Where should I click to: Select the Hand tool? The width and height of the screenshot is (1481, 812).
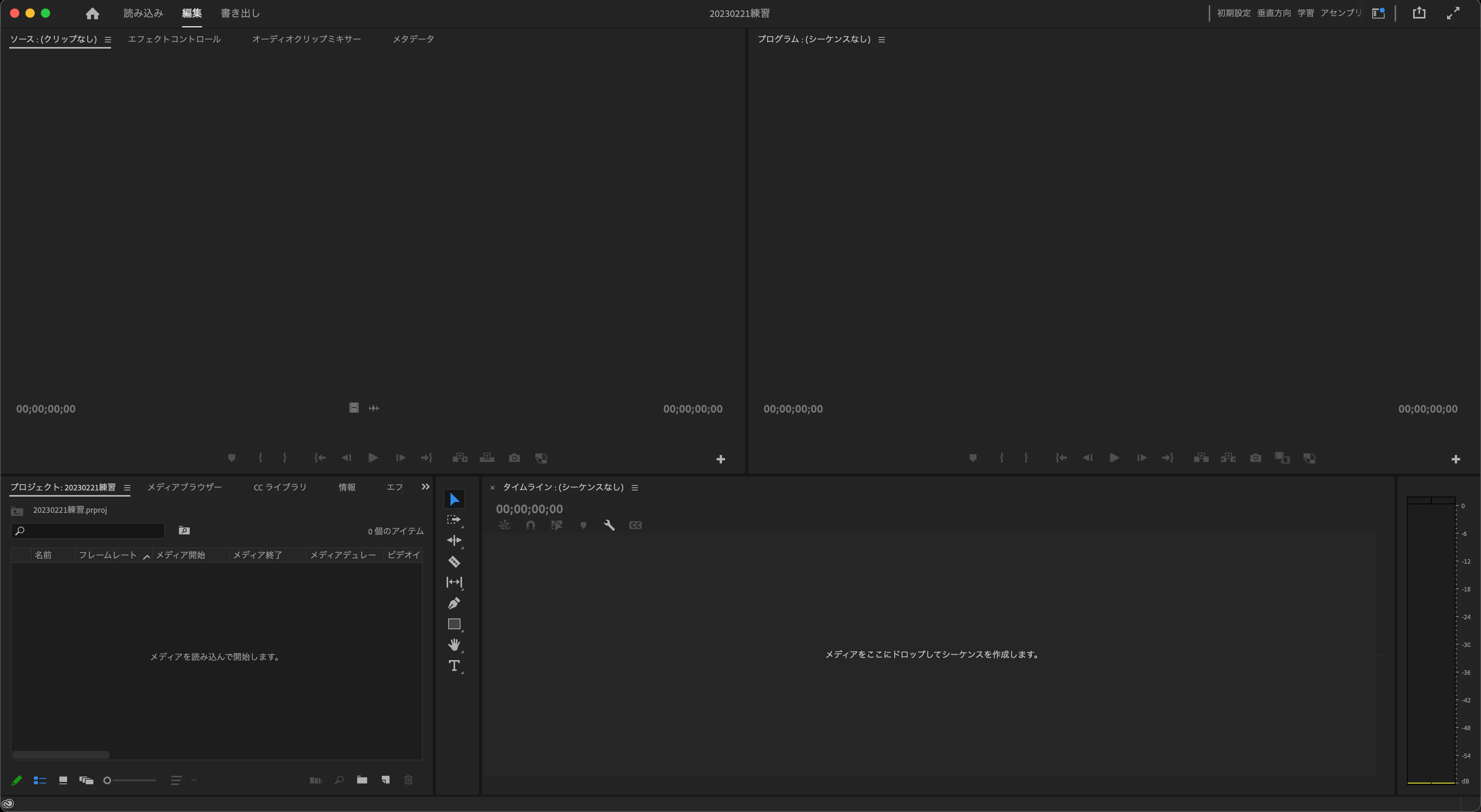pos(454,645)
